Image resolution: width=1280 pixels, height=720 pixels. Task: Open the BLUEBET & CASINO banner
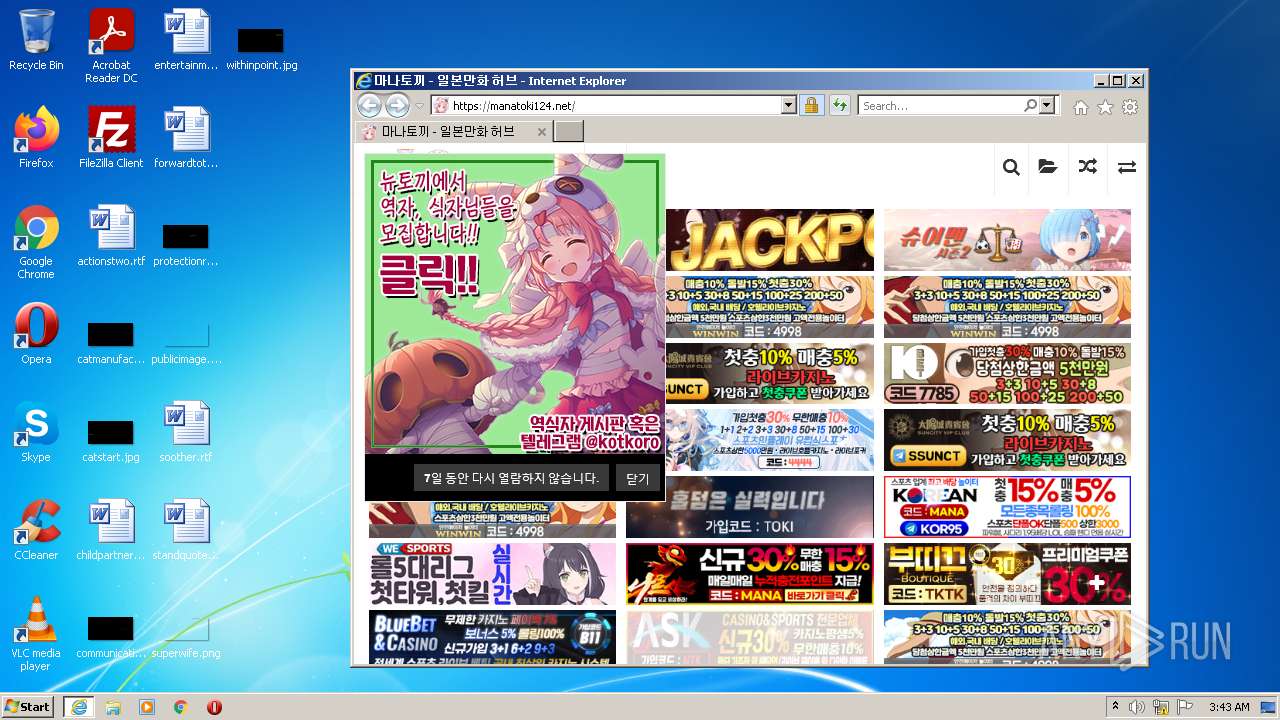(492, 637)
